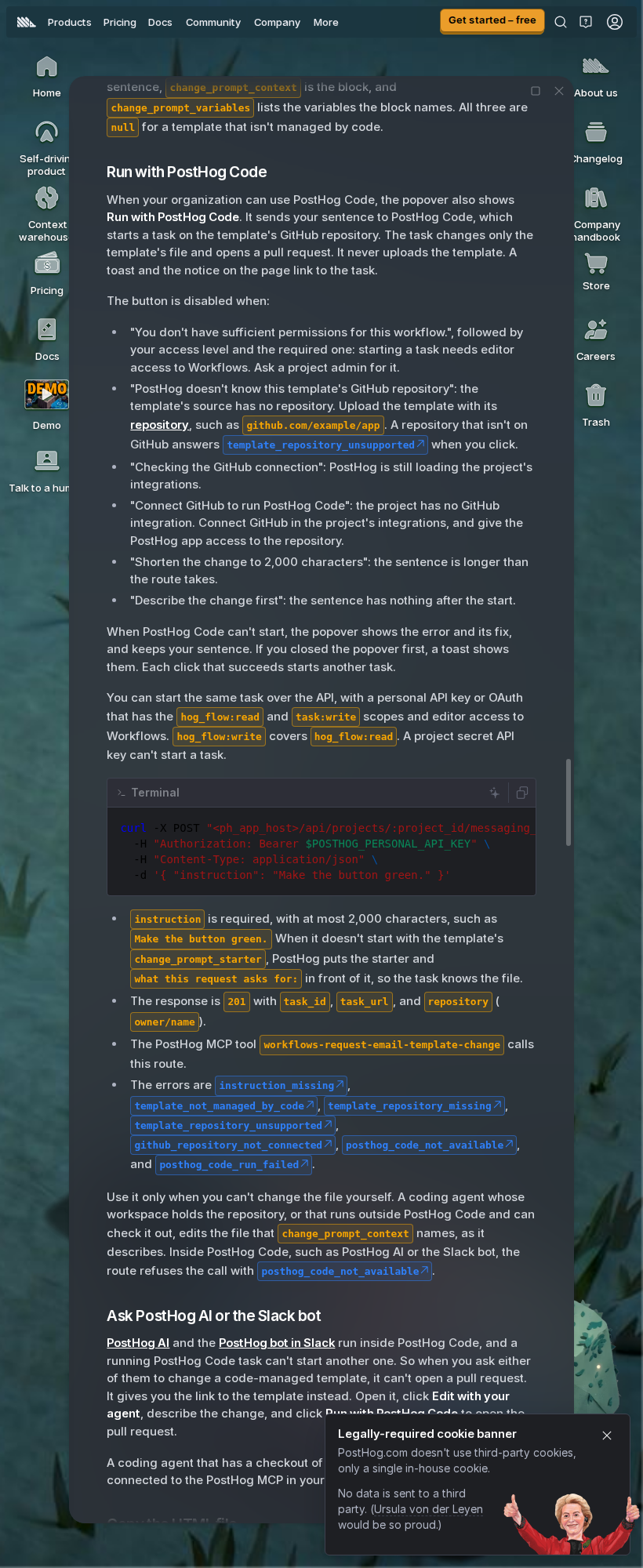Open template_not_managed_by_code error link
The height and width of the screenshot is (1568, 643).
[224, 1105]
